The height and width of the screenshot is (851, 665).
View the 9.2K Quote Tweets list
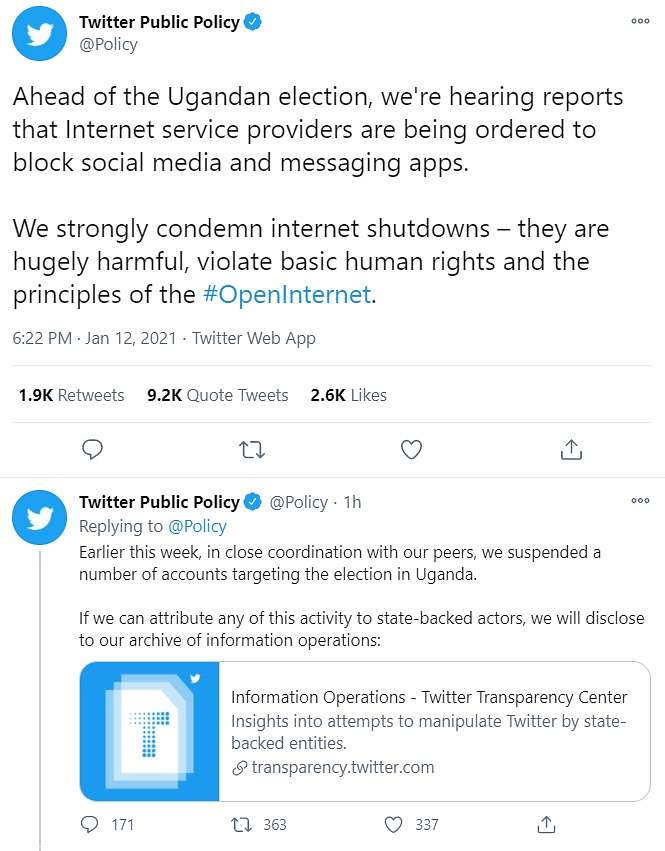tap(217, 395)
